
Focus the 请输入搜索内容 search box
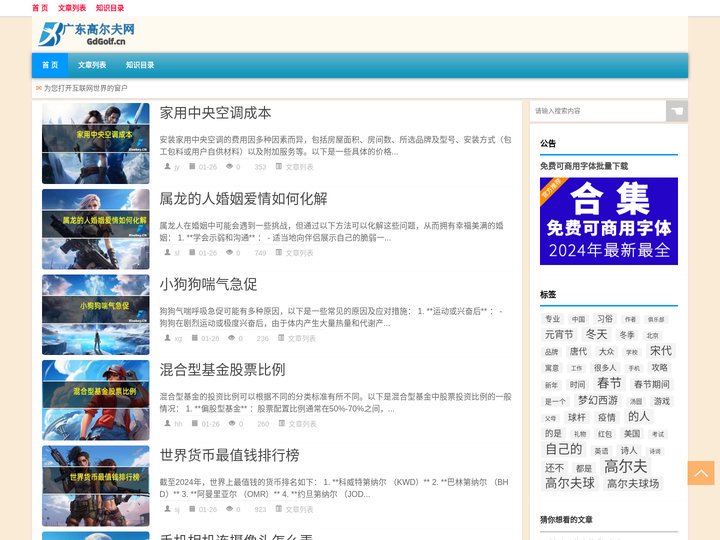(x=598, y=111)
